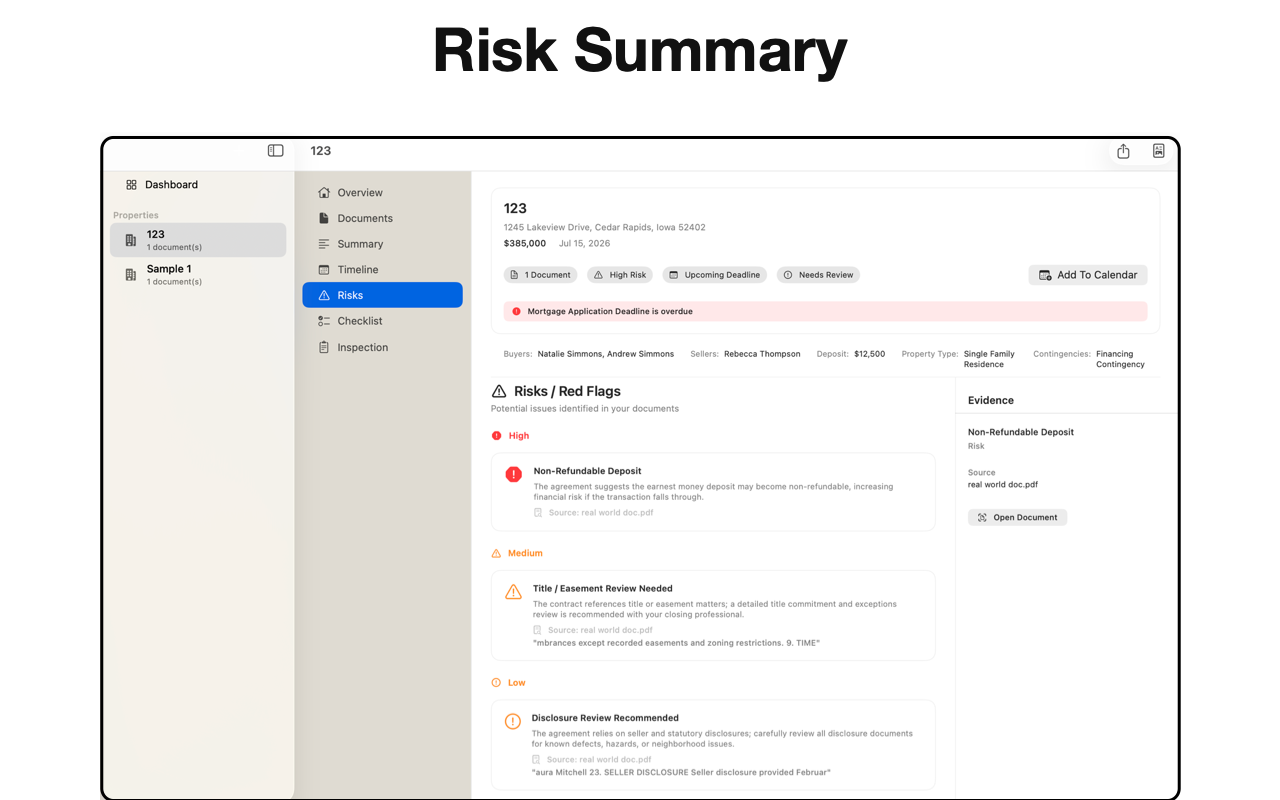Image resolution: width=1280 pixels, height=800 pixels.
Task: Click the 1 Document tag
Action: click(540, 275)
